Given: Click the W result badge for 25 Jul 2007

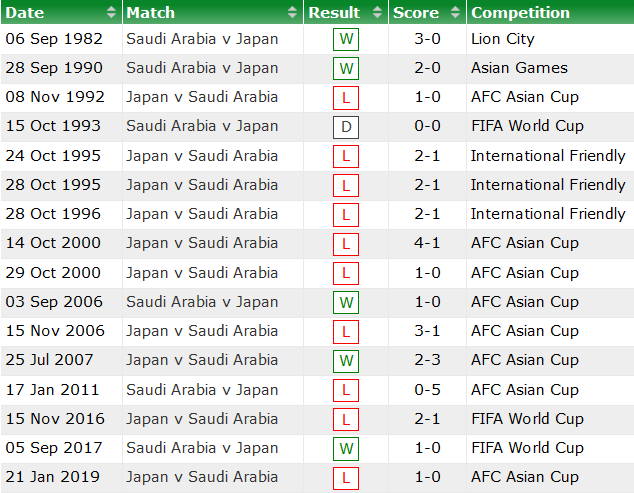Looking at the screenshot, I should 346,361.
